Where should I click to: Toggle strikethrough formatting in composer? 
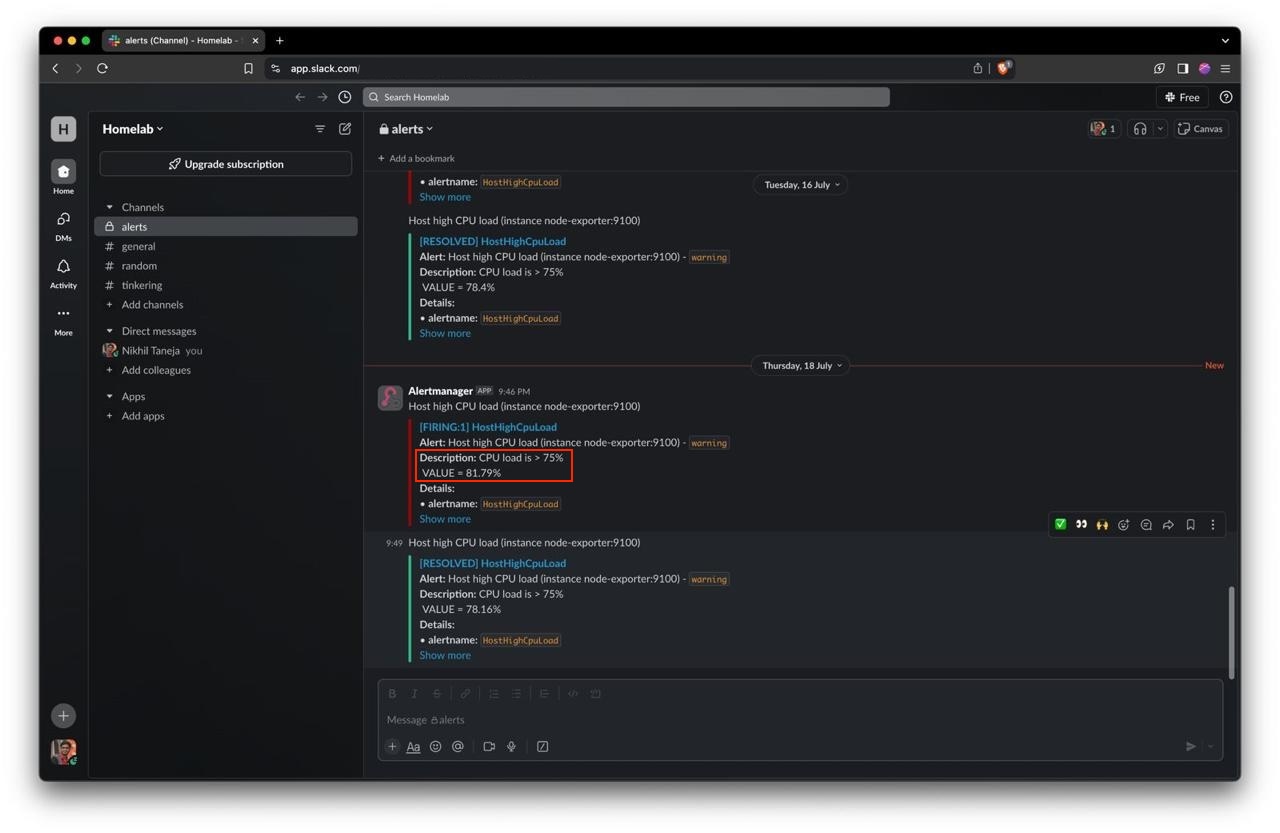point(436,693)
